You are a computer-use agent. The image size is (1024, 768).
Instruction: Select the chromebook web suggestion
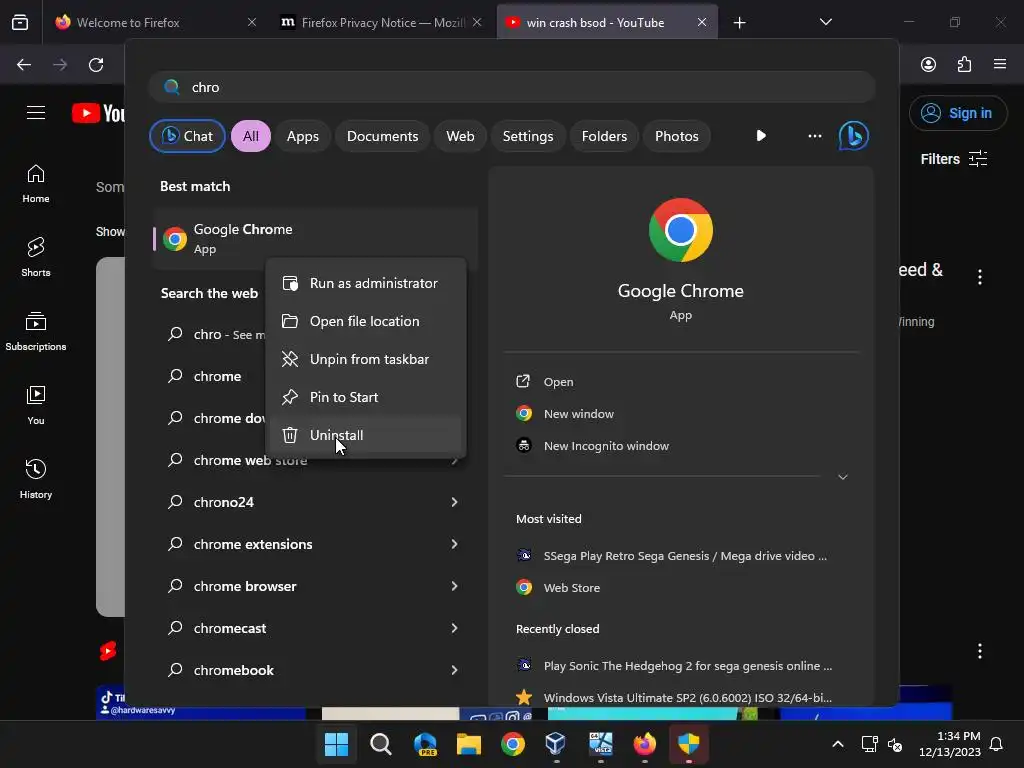coord(234,670)
